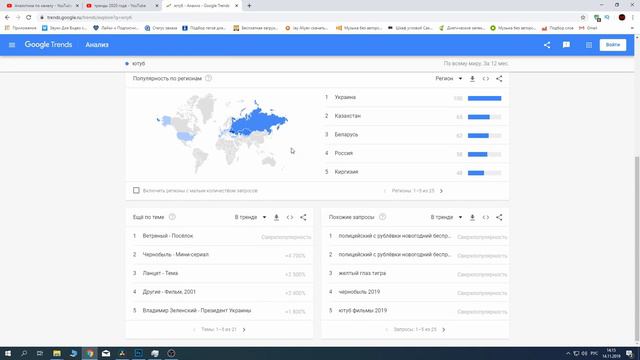Go to the next page of topics

(x=244, y=329)
